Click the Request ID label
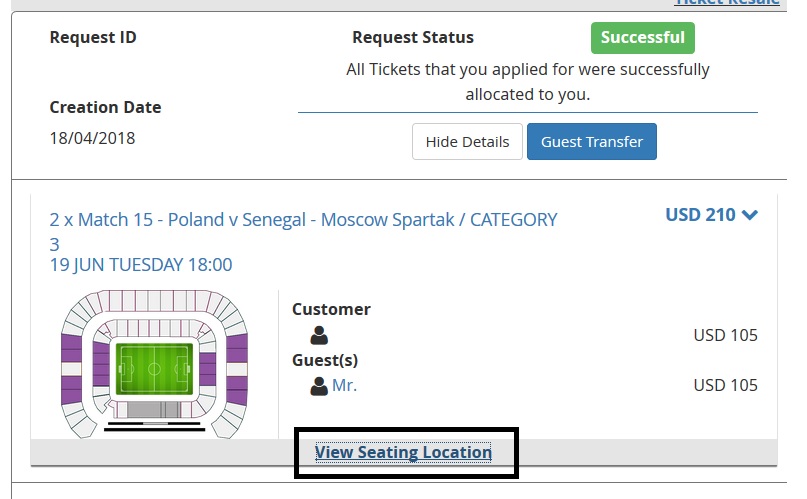 click(x=93, y=38)
